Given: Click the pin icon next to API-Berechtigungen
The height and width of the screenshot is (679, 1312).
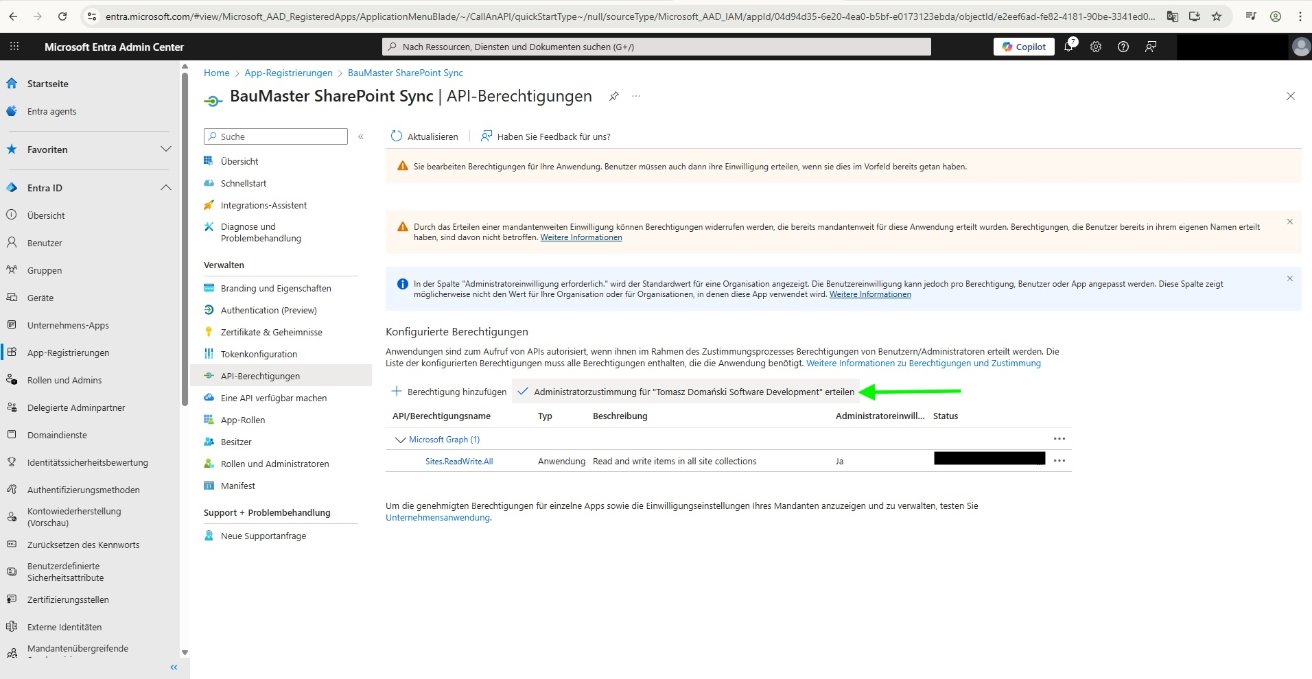Looking at the screenshot, I should tap(613, 96).
